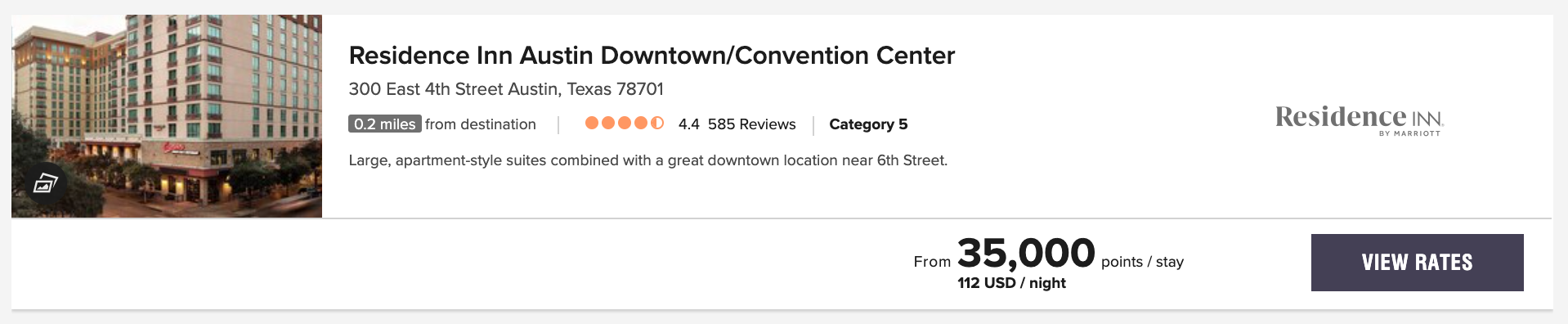Click the 0.2 miles distance badge

(385, 124)
